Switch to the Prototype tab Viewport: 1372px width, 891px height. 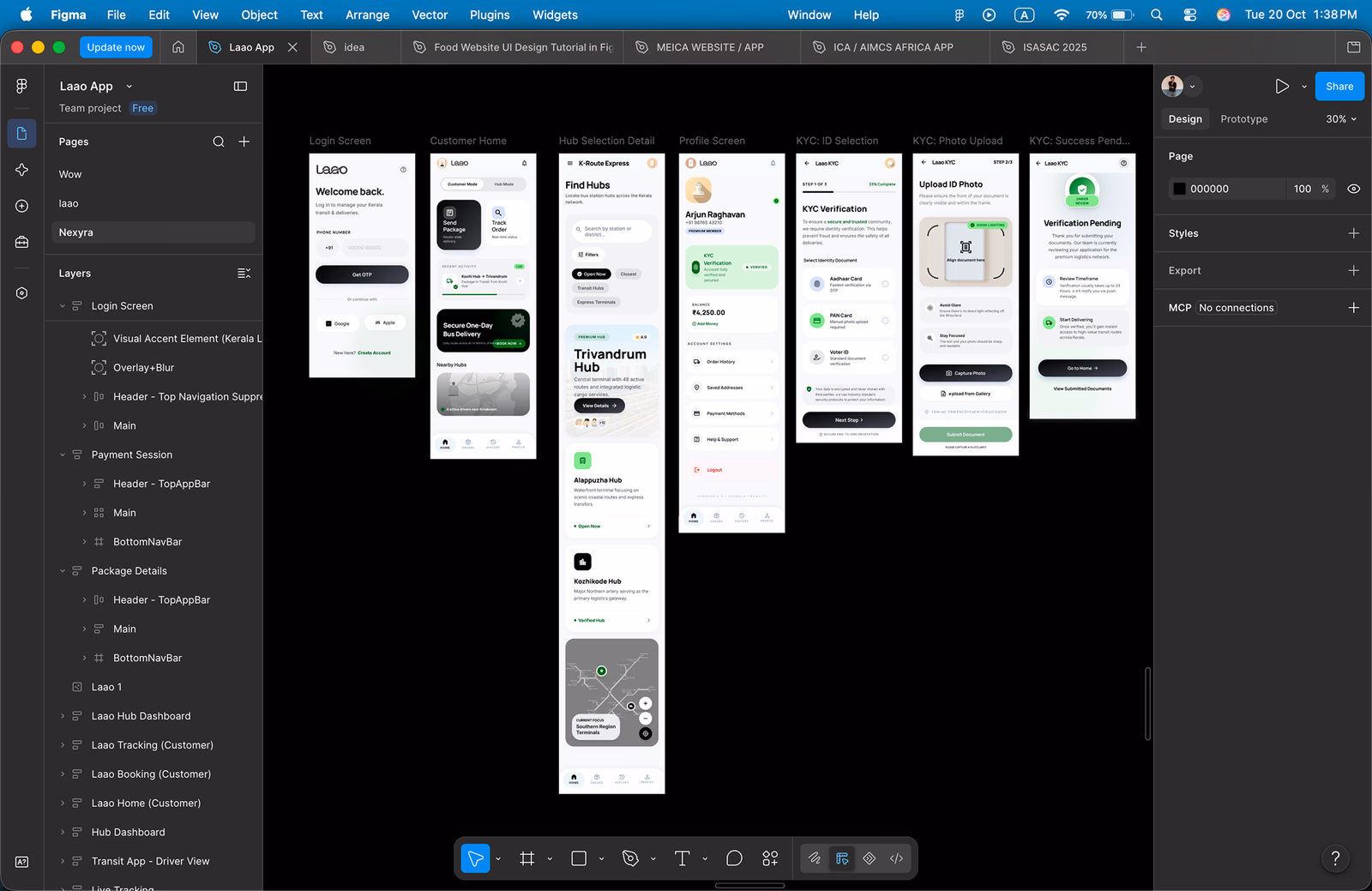coord(1243,119)
